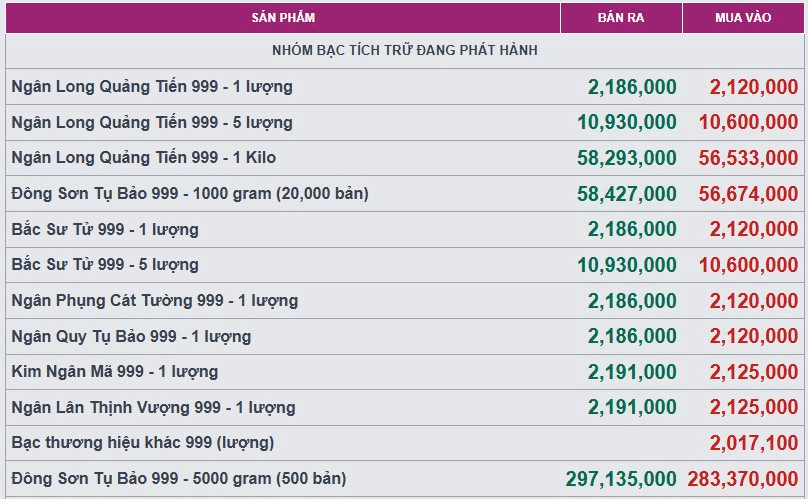Click the 2,017,100 buy price
Screen dimensions: 808x499
click(754, 443)
